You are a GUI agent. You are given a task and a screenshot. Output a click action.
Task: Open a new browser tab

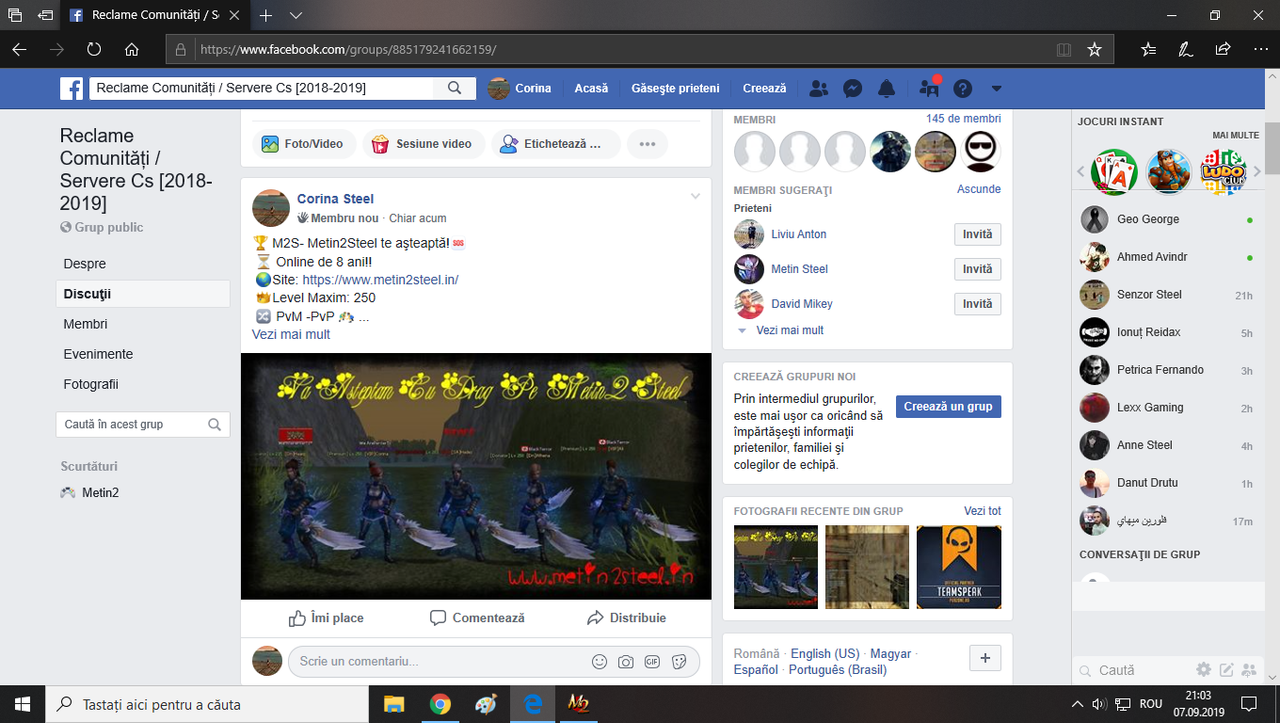(266, 16)
